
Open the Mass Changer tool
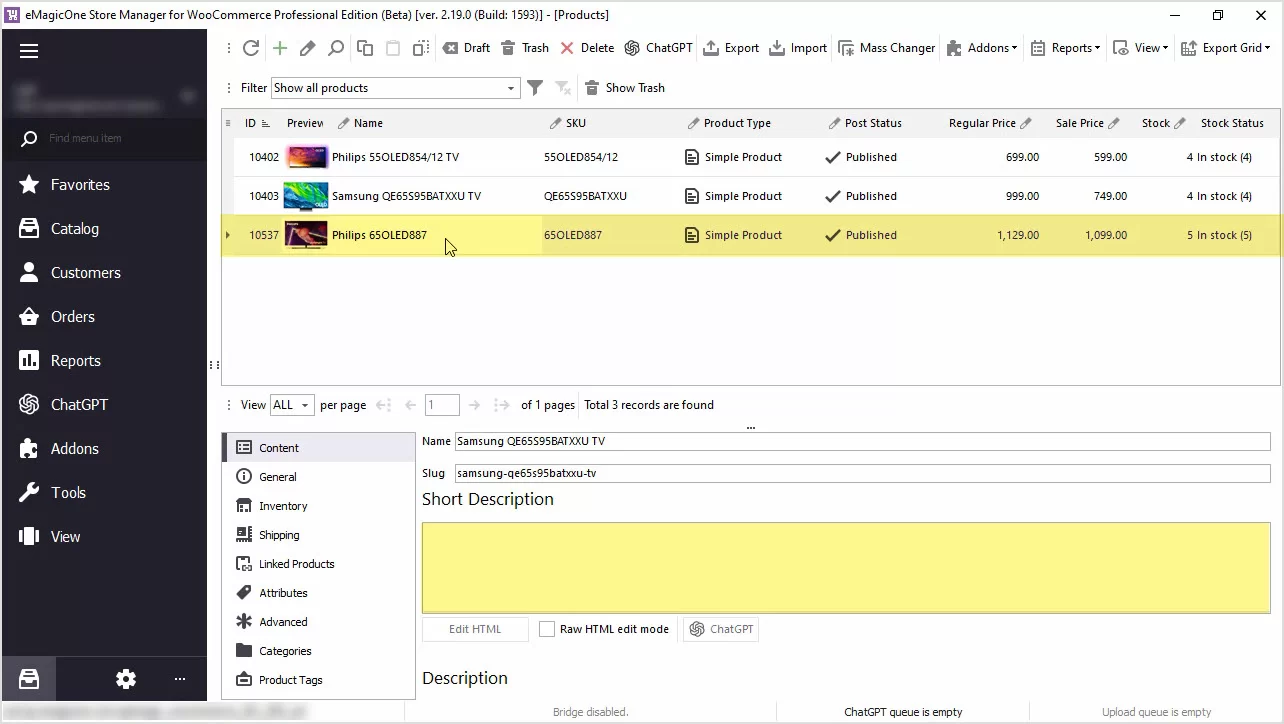[x=886, y=48]
